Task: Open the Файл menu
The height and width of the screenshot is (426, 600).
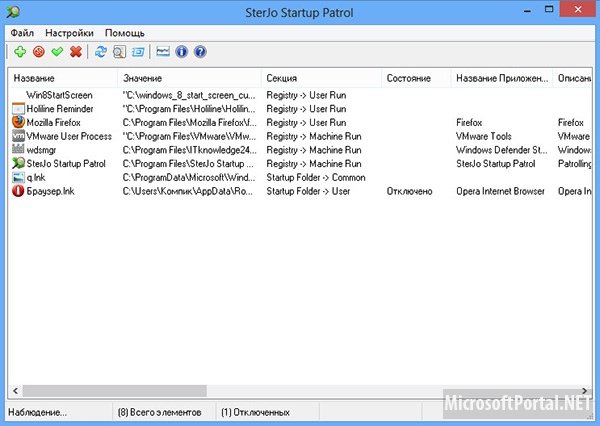Action: (22, 33)
